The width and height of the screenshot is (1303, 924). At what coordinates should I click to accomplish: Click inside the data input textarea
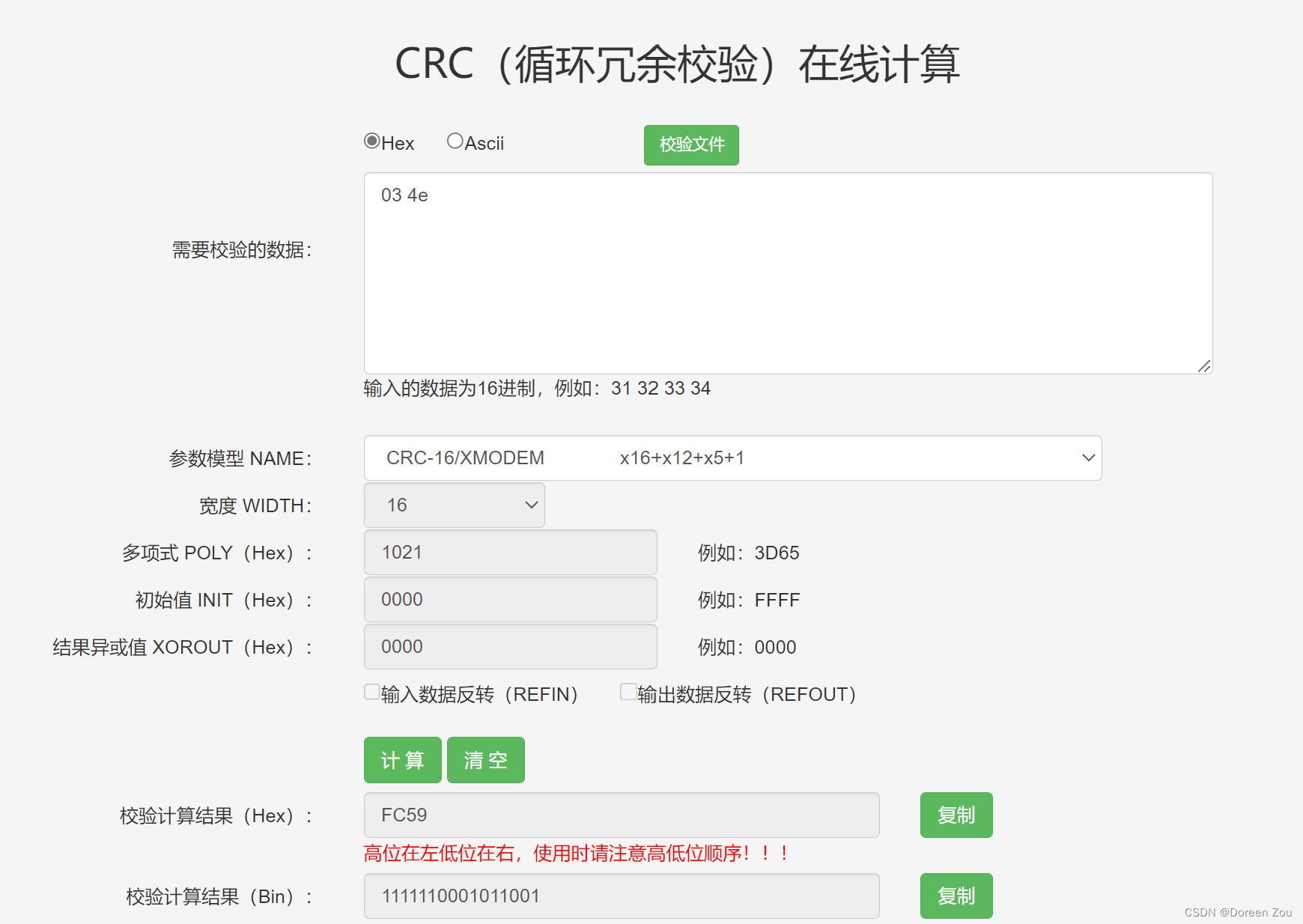click(786, 270)
